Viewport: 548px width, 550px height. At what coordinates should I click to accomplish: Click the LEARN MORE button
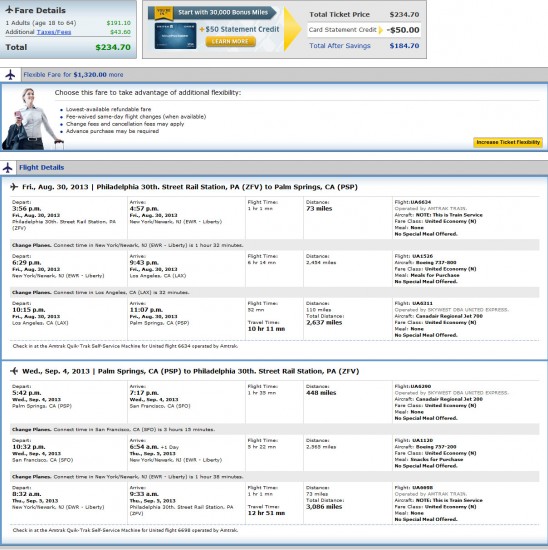[x=230, y=41]
